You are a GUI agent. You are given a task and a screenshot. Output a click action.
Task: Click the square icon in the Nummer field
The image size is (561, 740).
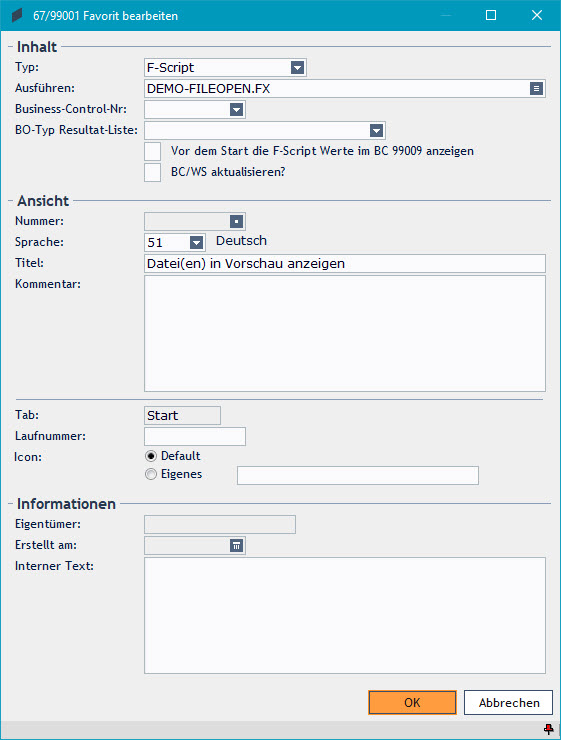click(236, 221)
